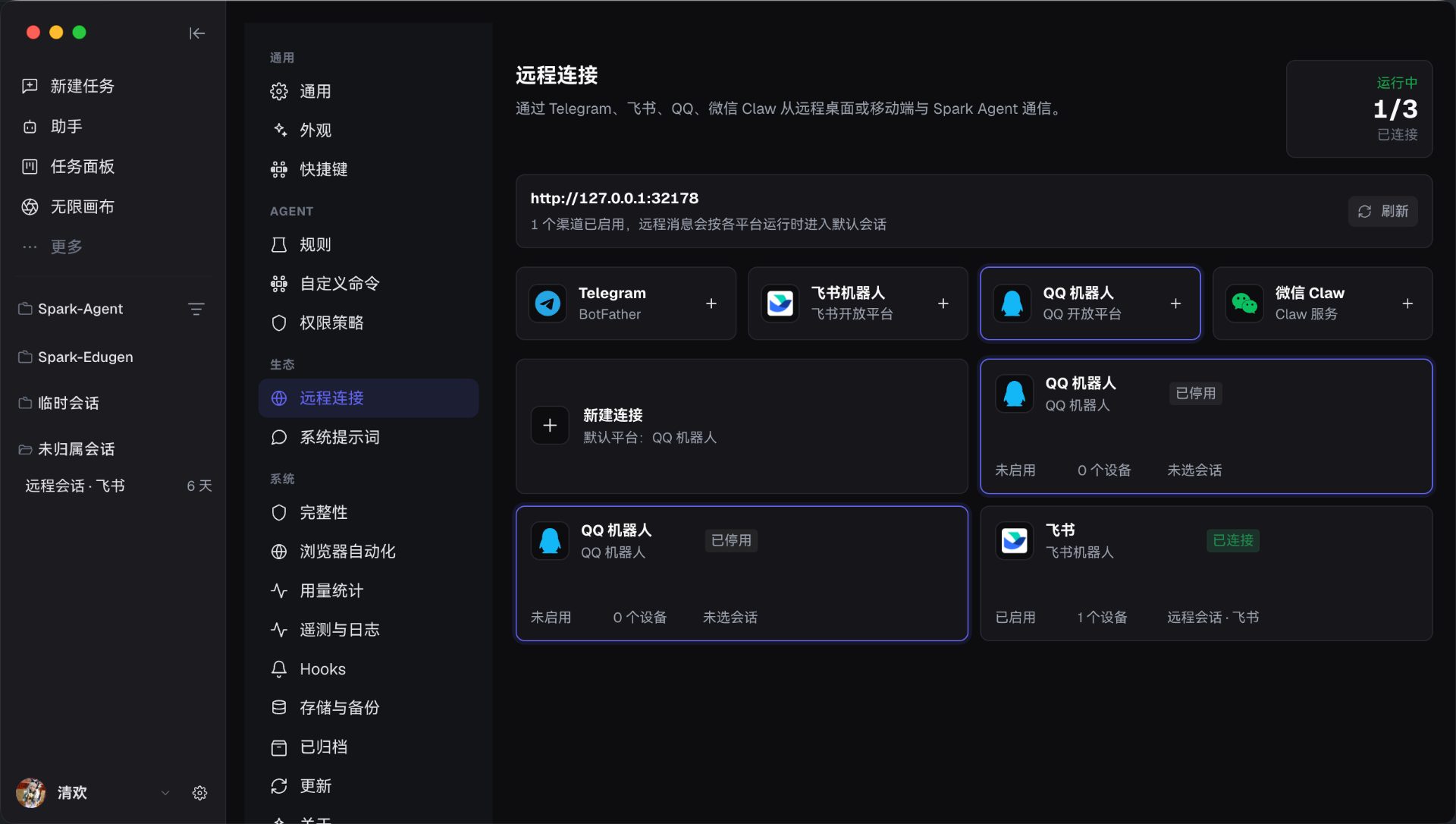Open the 自定义命令 settings page

369,283
